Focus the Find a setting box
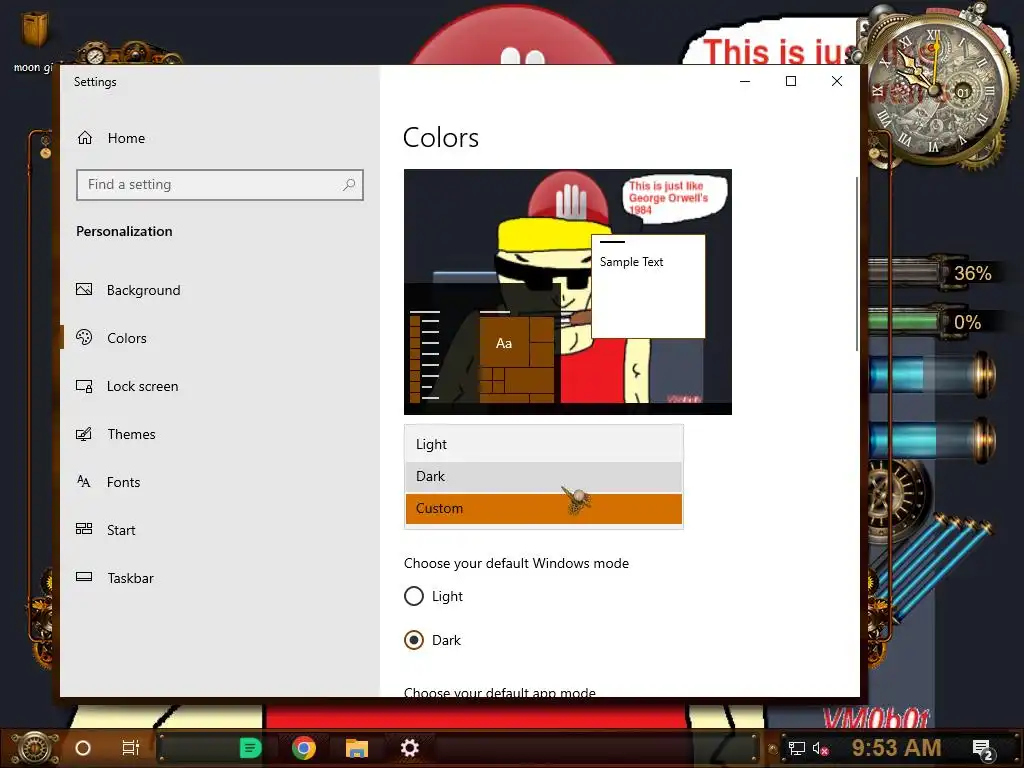The width and height of the screenshot is (1024, 768). pos(219,185)
